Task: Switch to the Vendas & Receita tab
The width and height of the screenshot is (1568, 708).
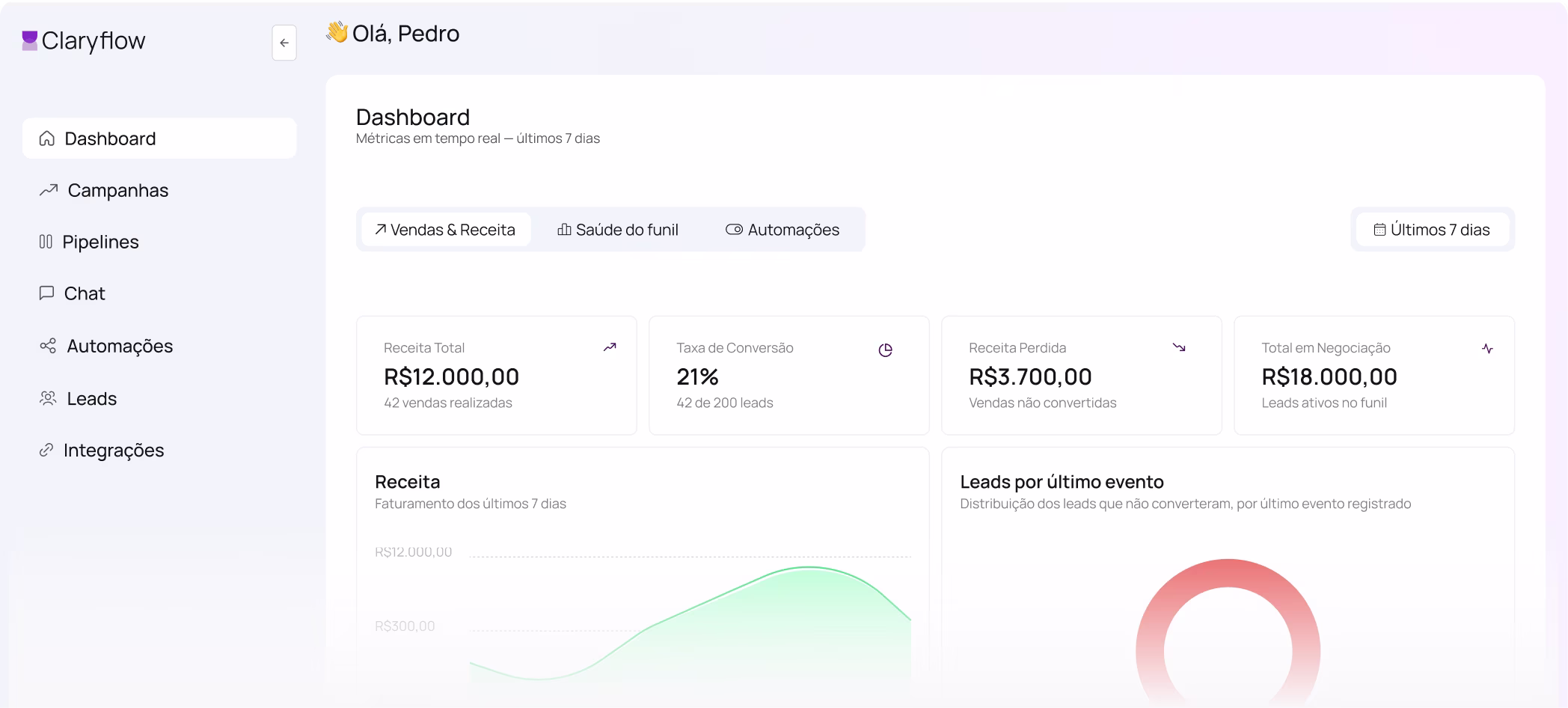Action: pyautogui.click(x=446, y=230)
